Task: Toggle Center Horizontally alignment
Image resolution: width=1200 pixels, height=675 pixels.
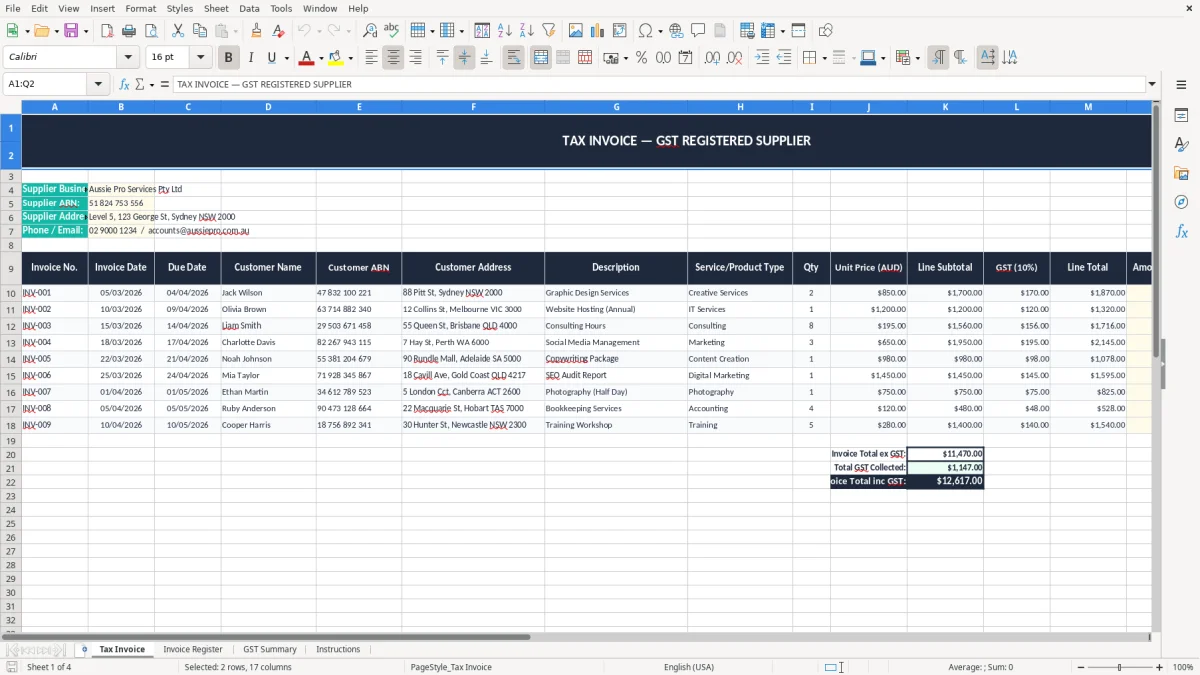Action: pos(393,58)
